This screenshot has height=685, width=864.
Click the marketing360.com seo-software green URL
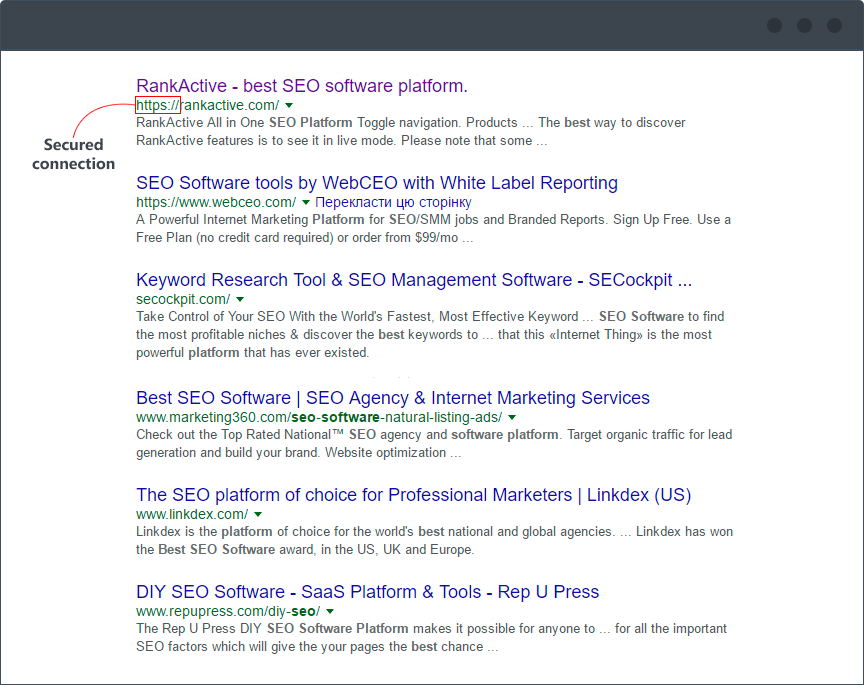tap(319, 417)
